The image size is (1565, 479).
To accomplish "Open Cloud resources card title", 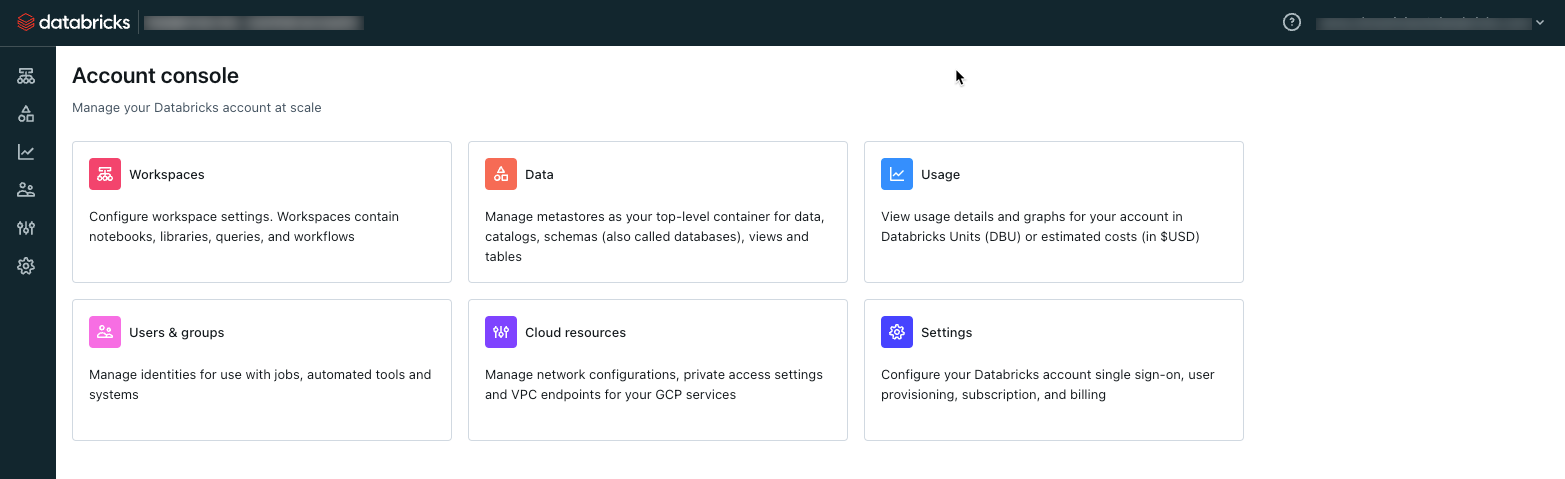I will pos(575,332).
